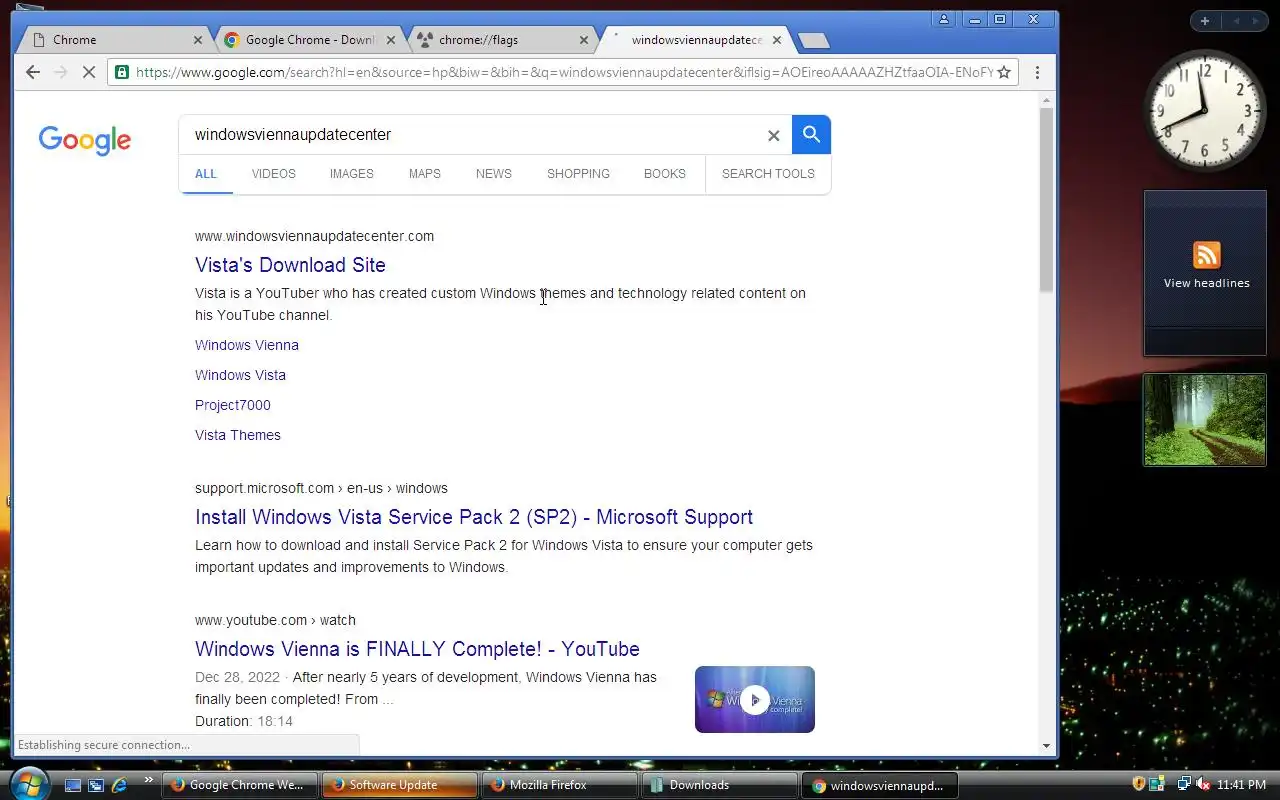
Task: Click the green secure padlock icon
Action: 122,72
